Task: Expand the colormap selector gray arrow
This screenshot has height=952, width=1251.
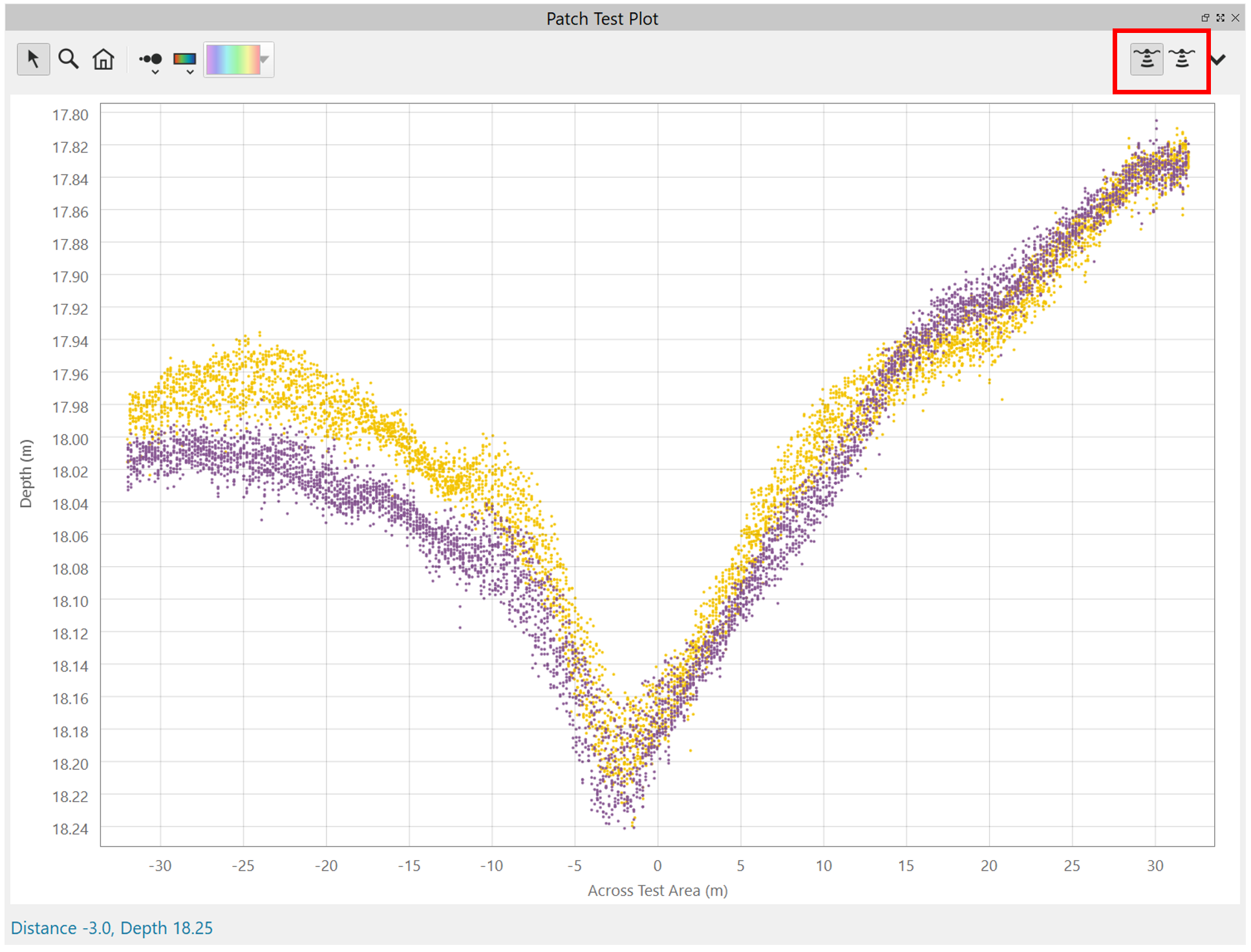Action: pyautogui.click(x=265, y=59)
